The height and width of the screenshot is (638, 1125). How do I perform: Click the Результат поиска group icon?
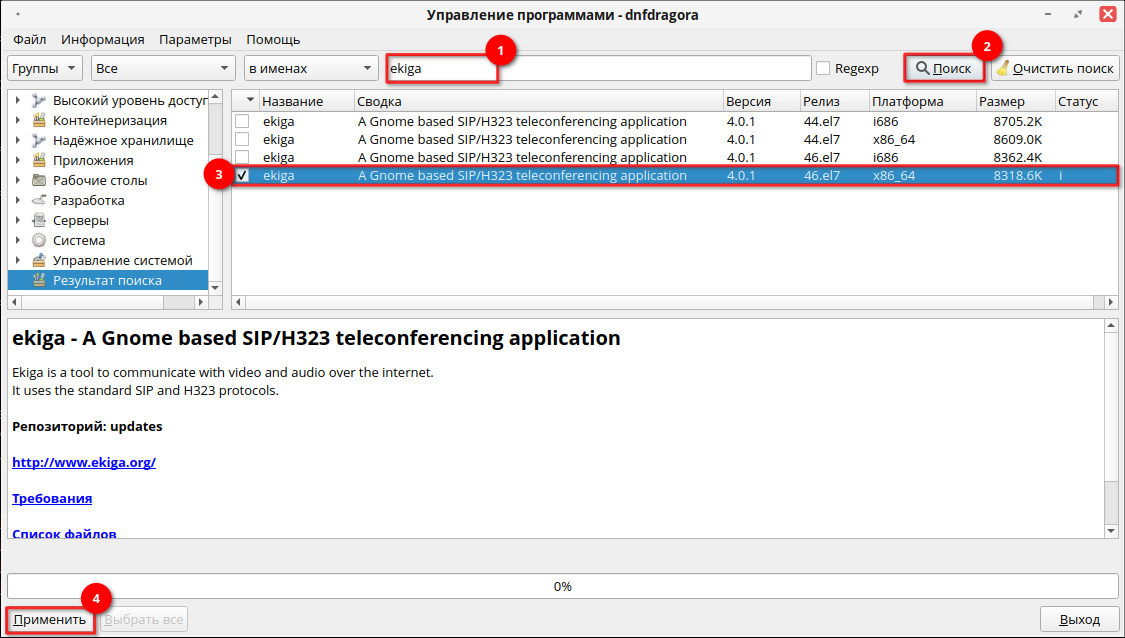click(39, 281)
